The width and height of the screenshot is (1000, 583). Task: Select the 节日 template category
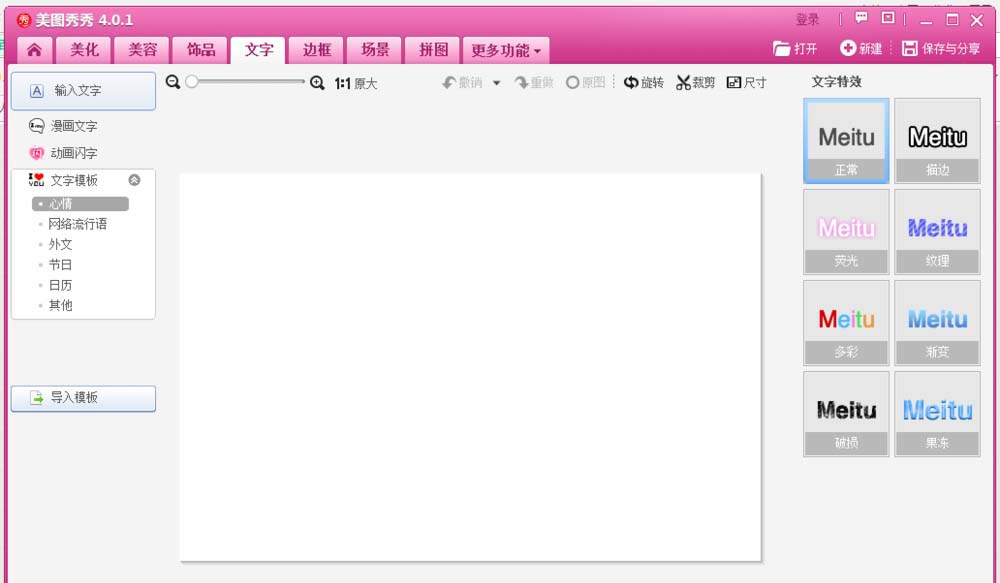coord(61,265)
